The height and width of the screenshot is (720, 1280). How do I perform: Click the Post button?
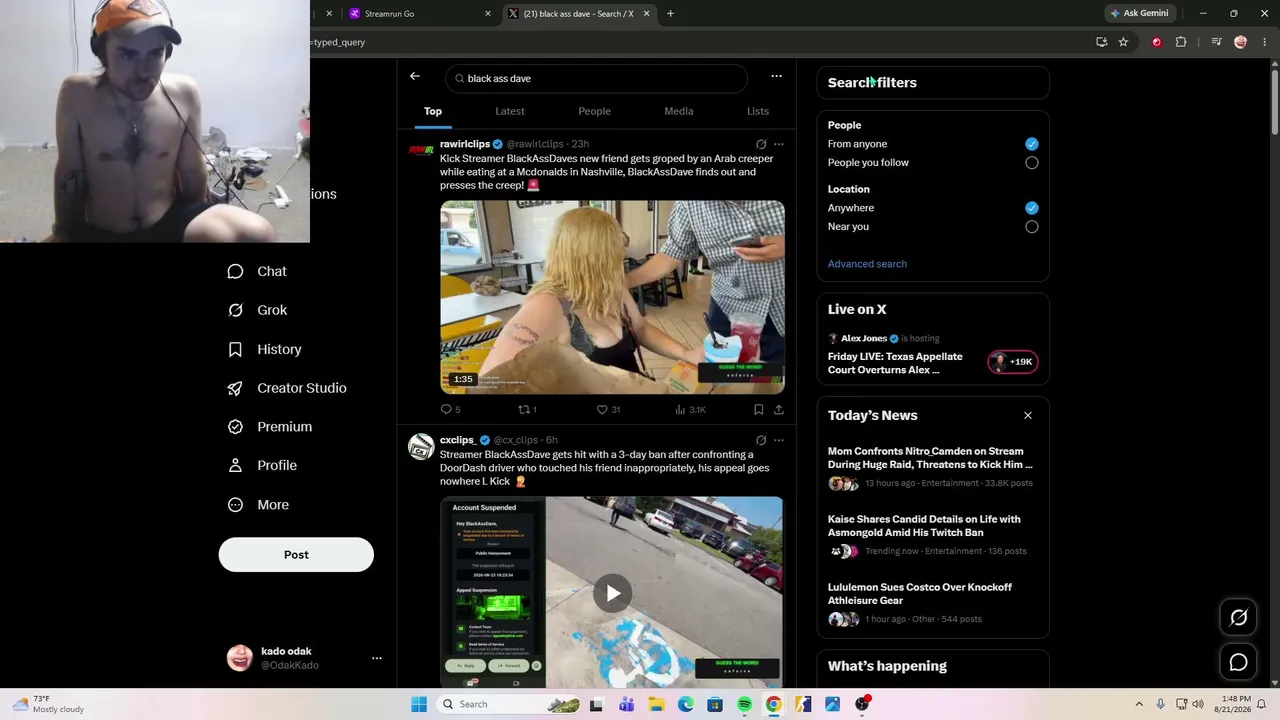click(296, 555)
